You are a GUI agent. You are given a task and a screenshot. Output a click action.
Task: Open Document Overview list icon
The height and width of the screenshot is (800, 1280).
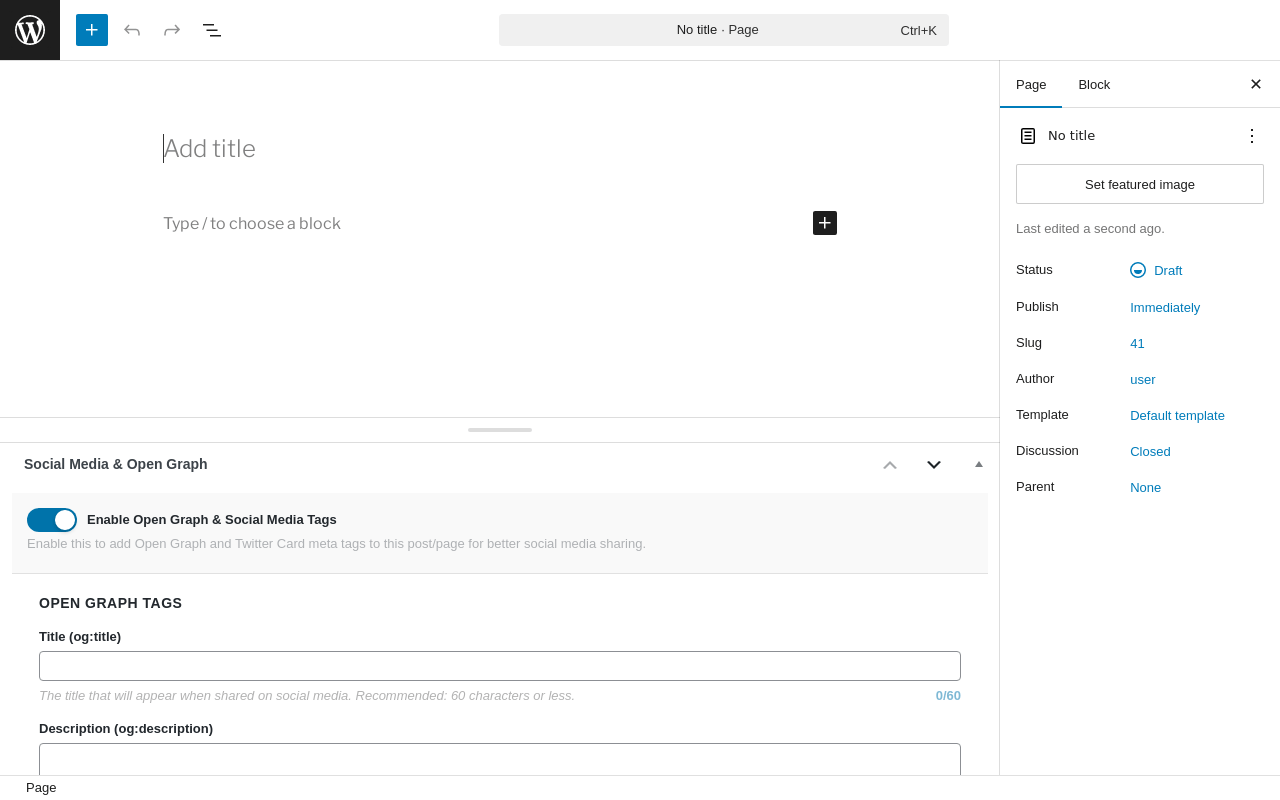212,30
